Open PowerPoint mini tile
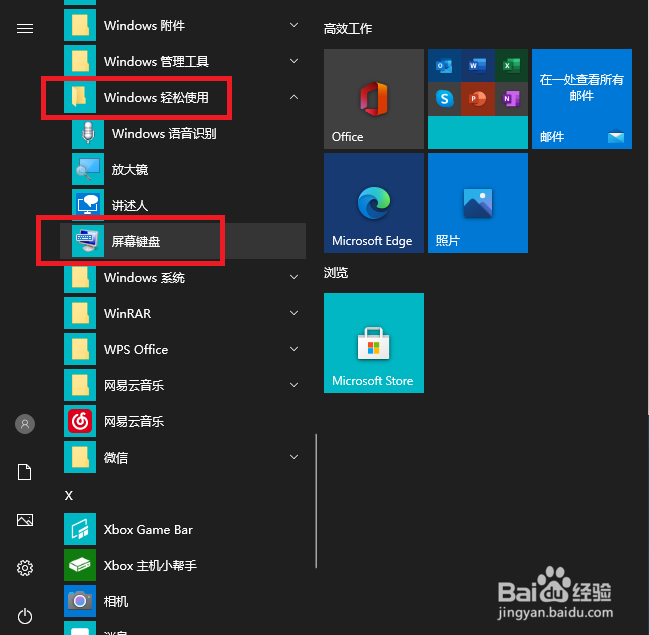This screenshot has width=649, height=635. [478, 99]
